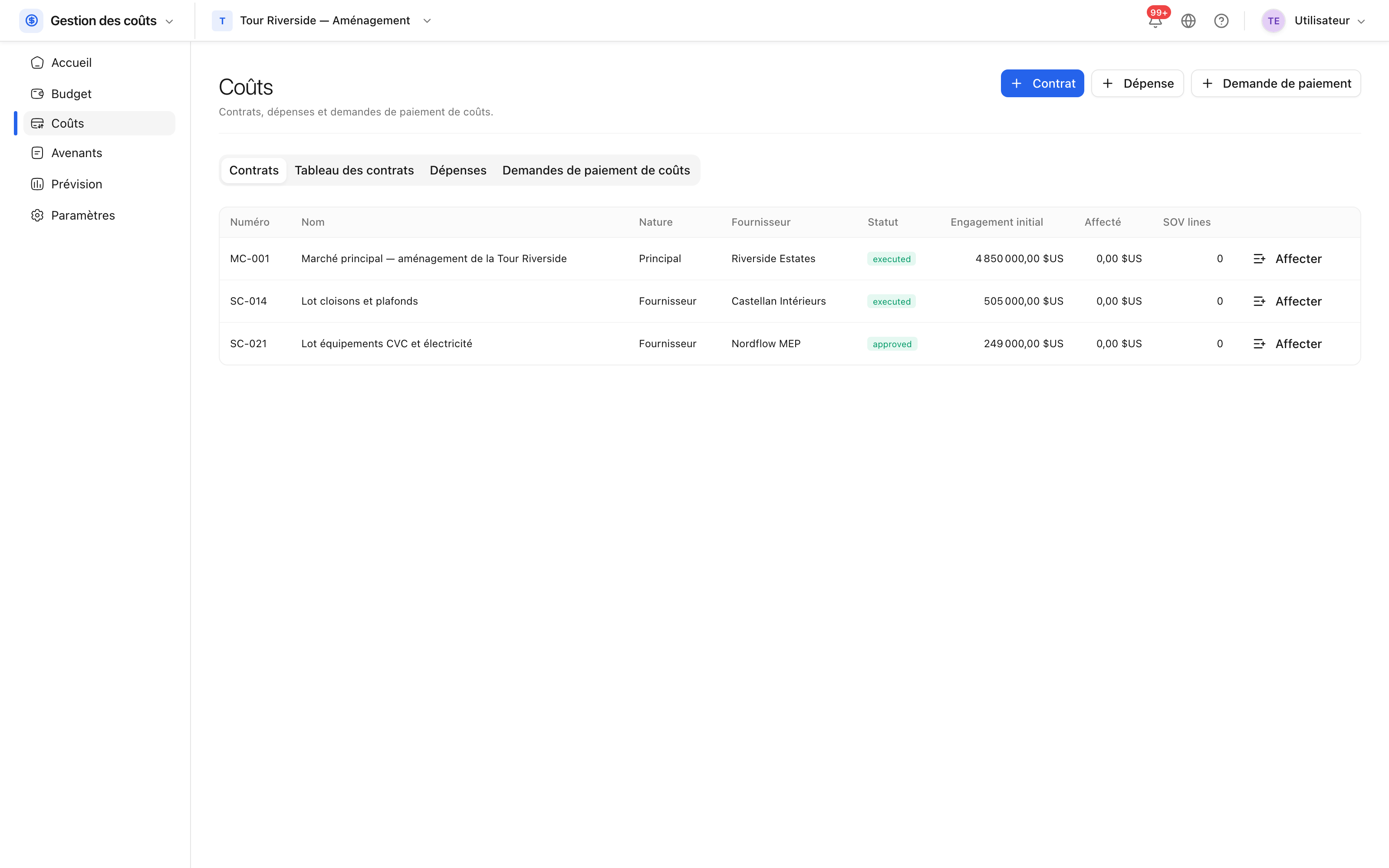Screen dimensions: 1389x868
Task: Add a new Dépense
Action: [1137, 83]
